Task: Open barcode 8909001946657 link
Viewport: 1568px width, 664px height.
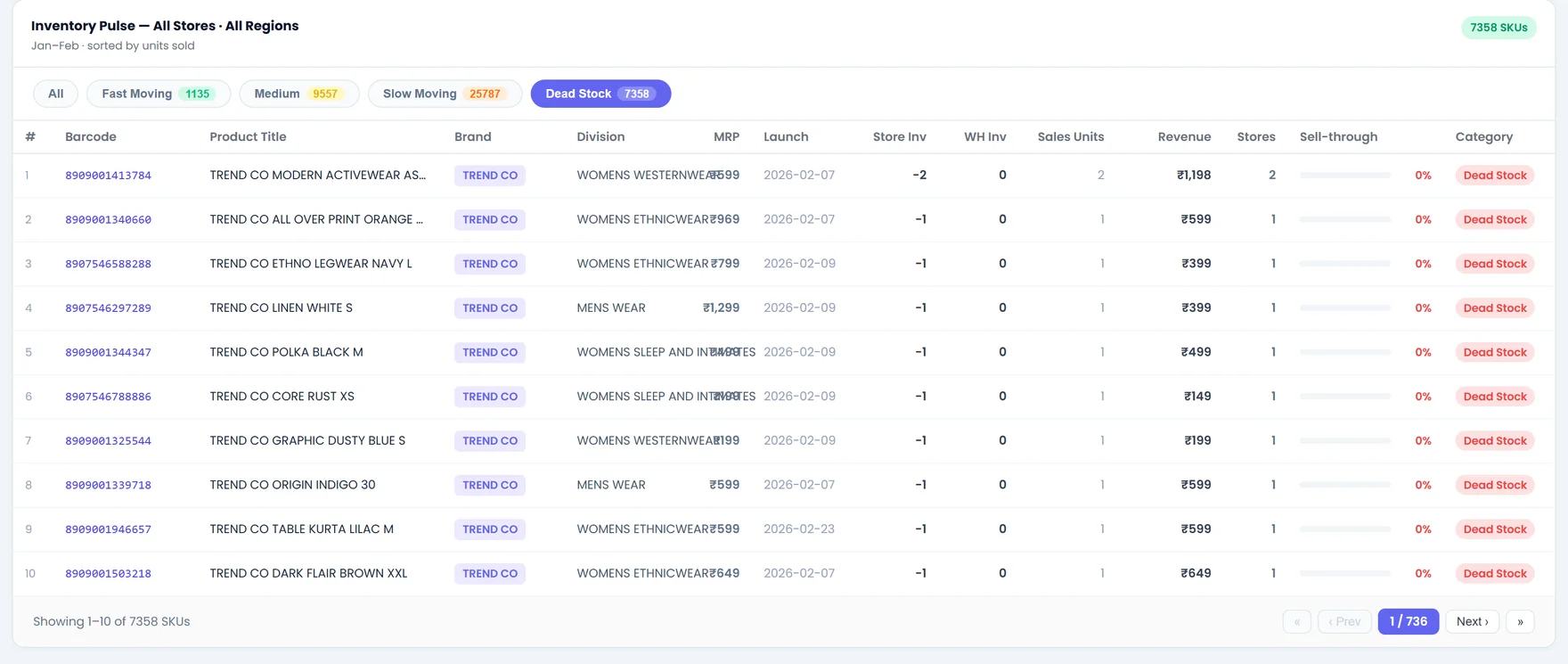Action: pos(108,529)
